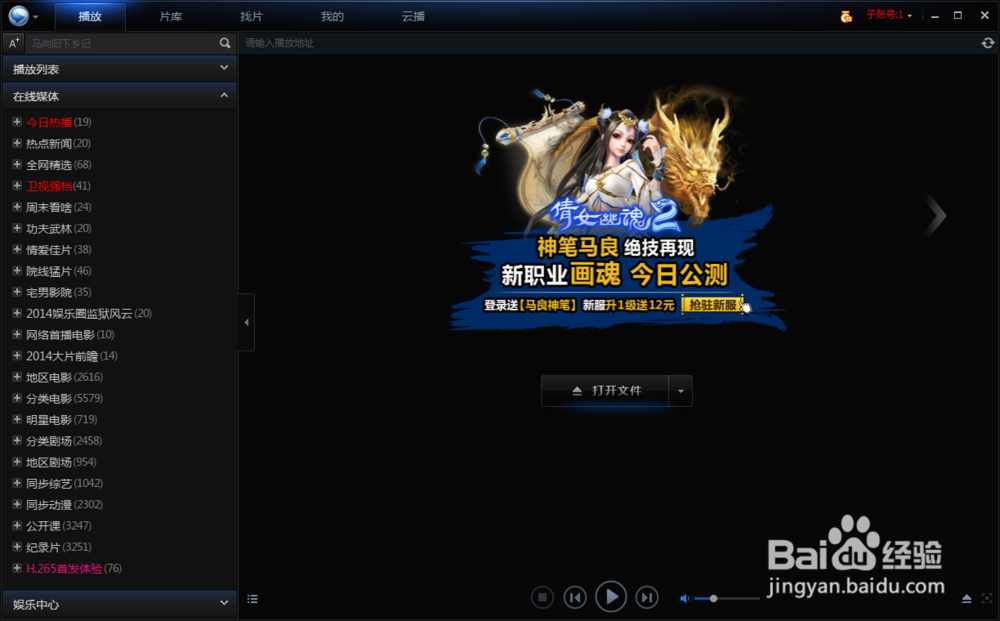The height and width of the screenshot is (621, 1000).
Task: Switch to the 播放 tab
Action: click(90, 17)
